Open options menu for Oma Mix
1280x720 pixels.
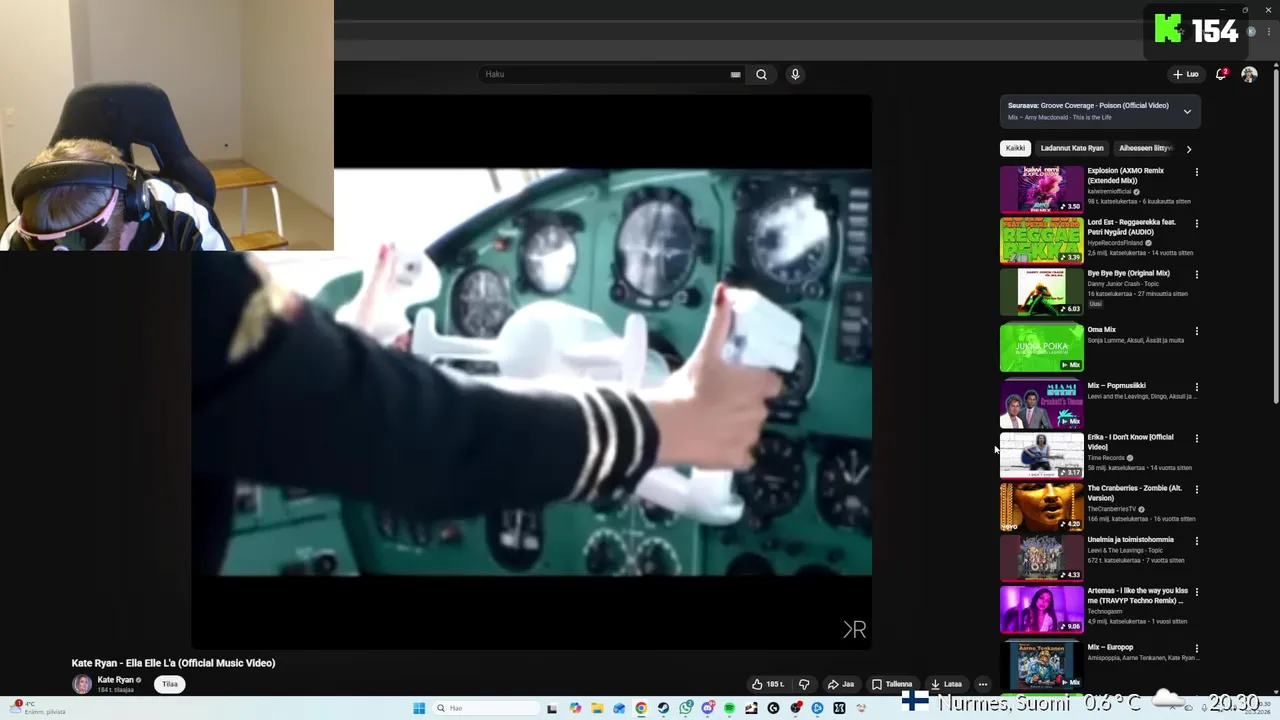pos(1196,331)
